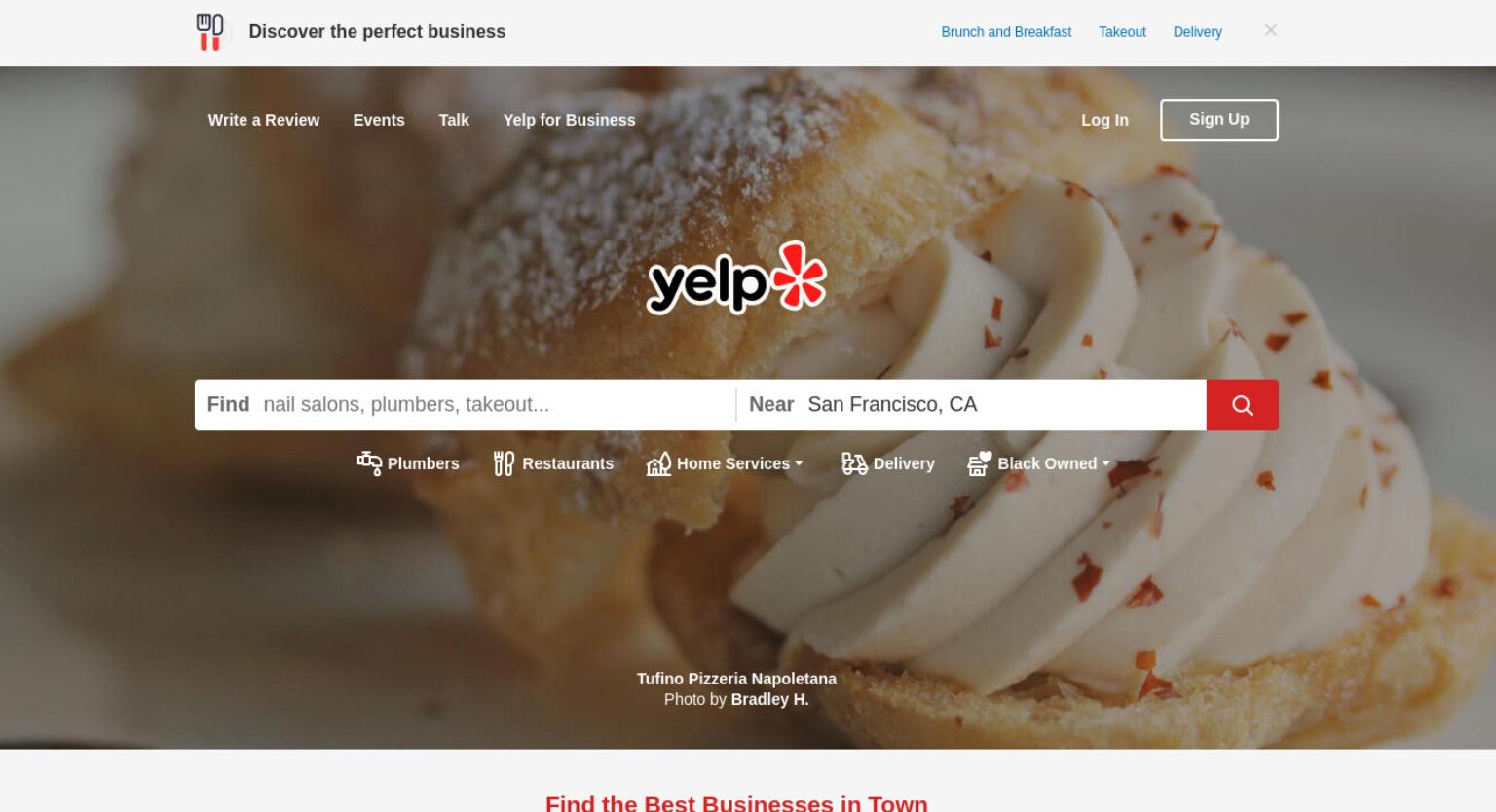The image size is (1496, 812).
Task: Open the Write a Review page
Action: (264, 120)
